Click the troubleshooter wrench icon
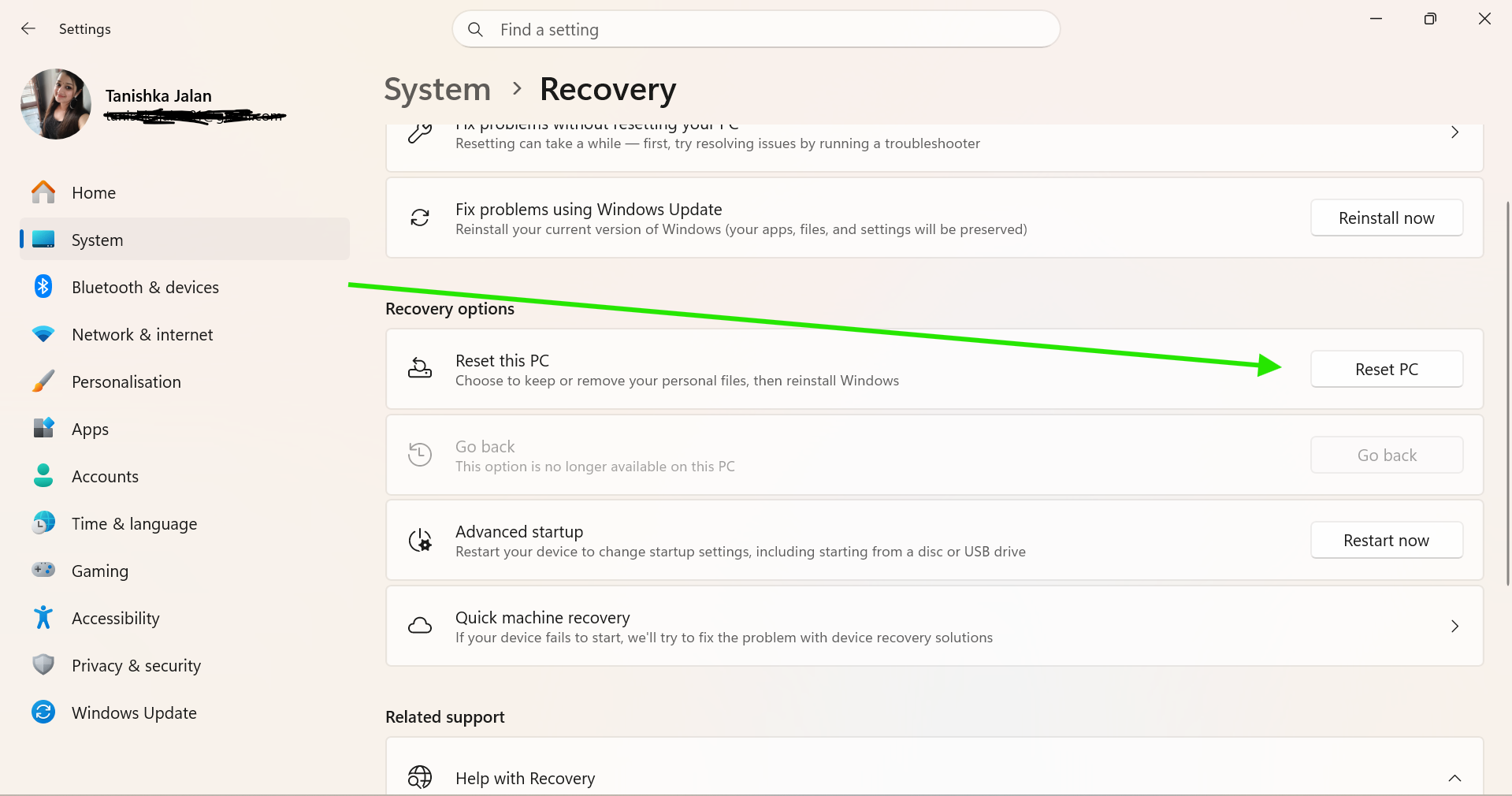Image resolution: width=1512 pixels, height=796 pixels. [420, 133]
